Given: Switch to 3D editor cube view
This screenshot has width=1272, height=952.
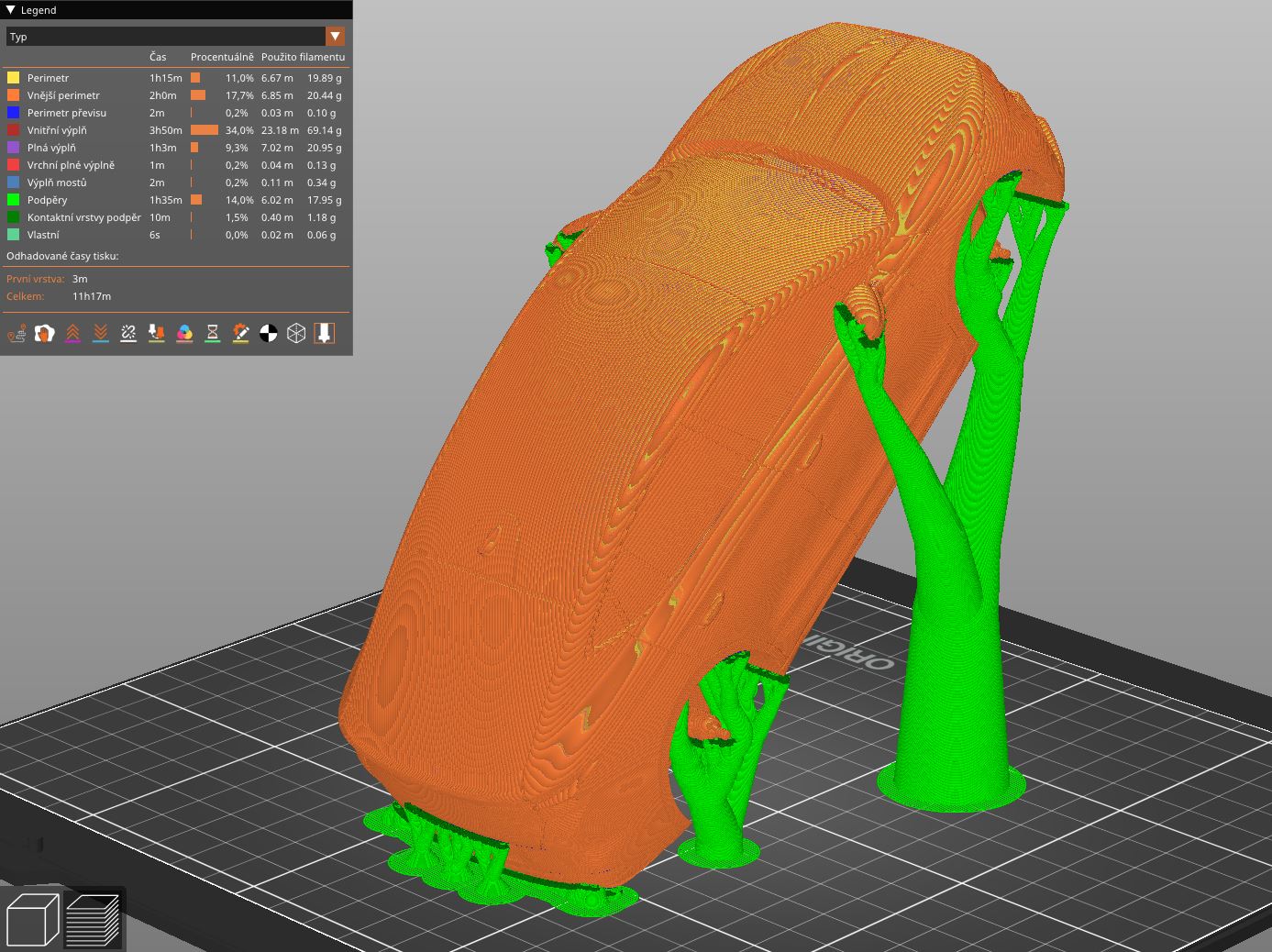Looking at the screenshot, I should pyautogui.click(x=32, y=919).
